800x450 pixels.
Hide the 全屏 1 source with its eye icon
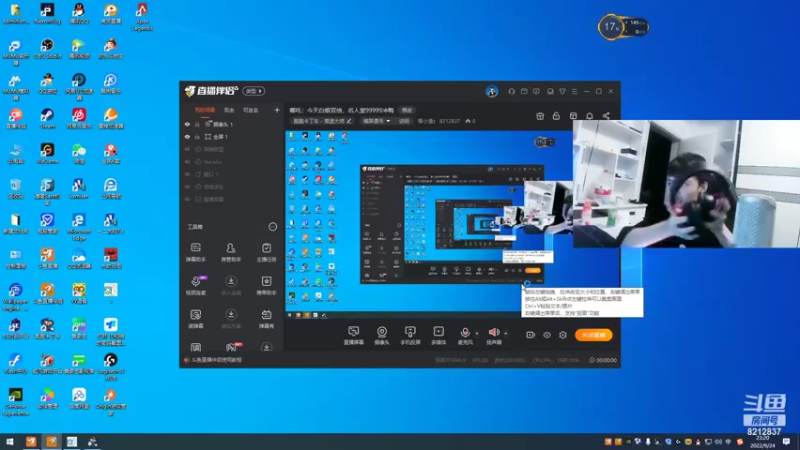point(187,137)
